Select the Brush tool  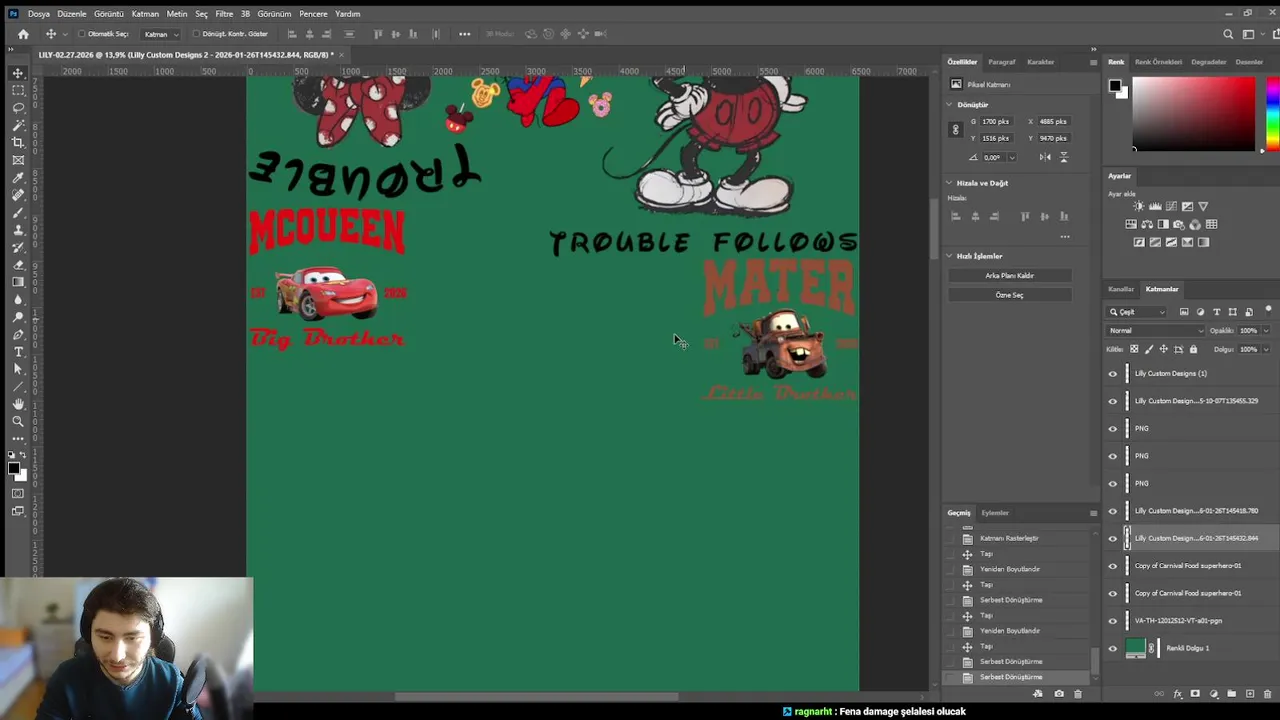click(x=18, y=212)
